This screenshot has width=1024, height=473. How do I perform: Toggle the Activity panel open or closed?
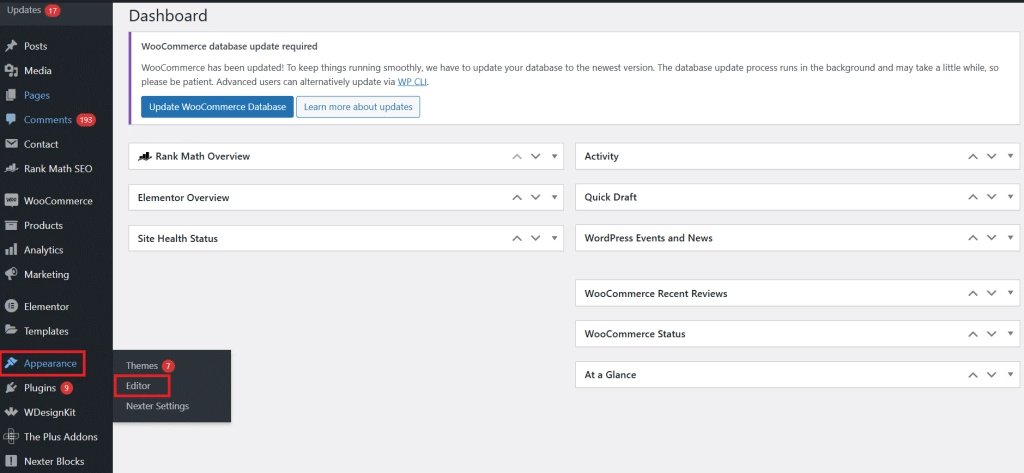pos(1010,157)
